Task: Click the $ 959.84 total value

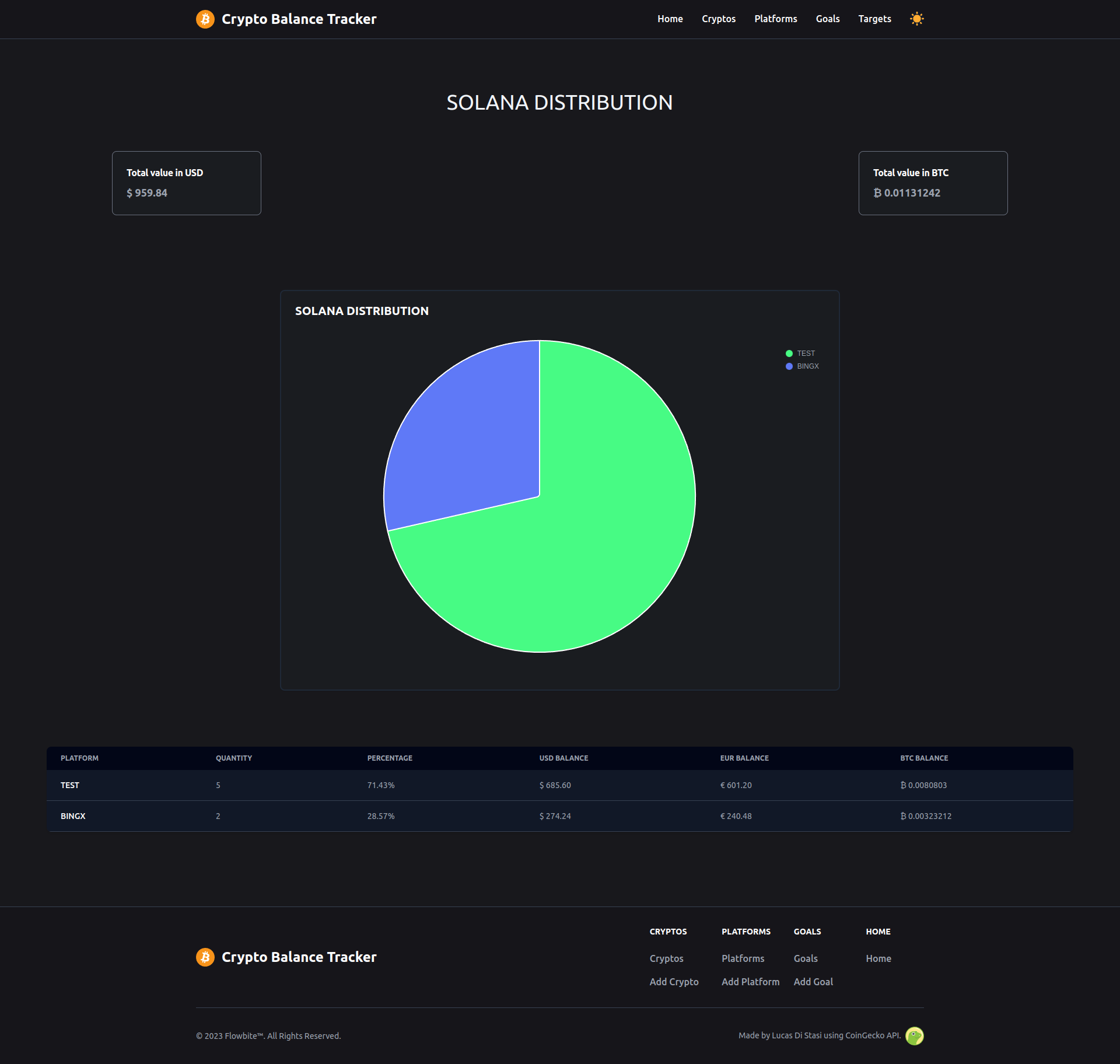Action: (147, 193)
